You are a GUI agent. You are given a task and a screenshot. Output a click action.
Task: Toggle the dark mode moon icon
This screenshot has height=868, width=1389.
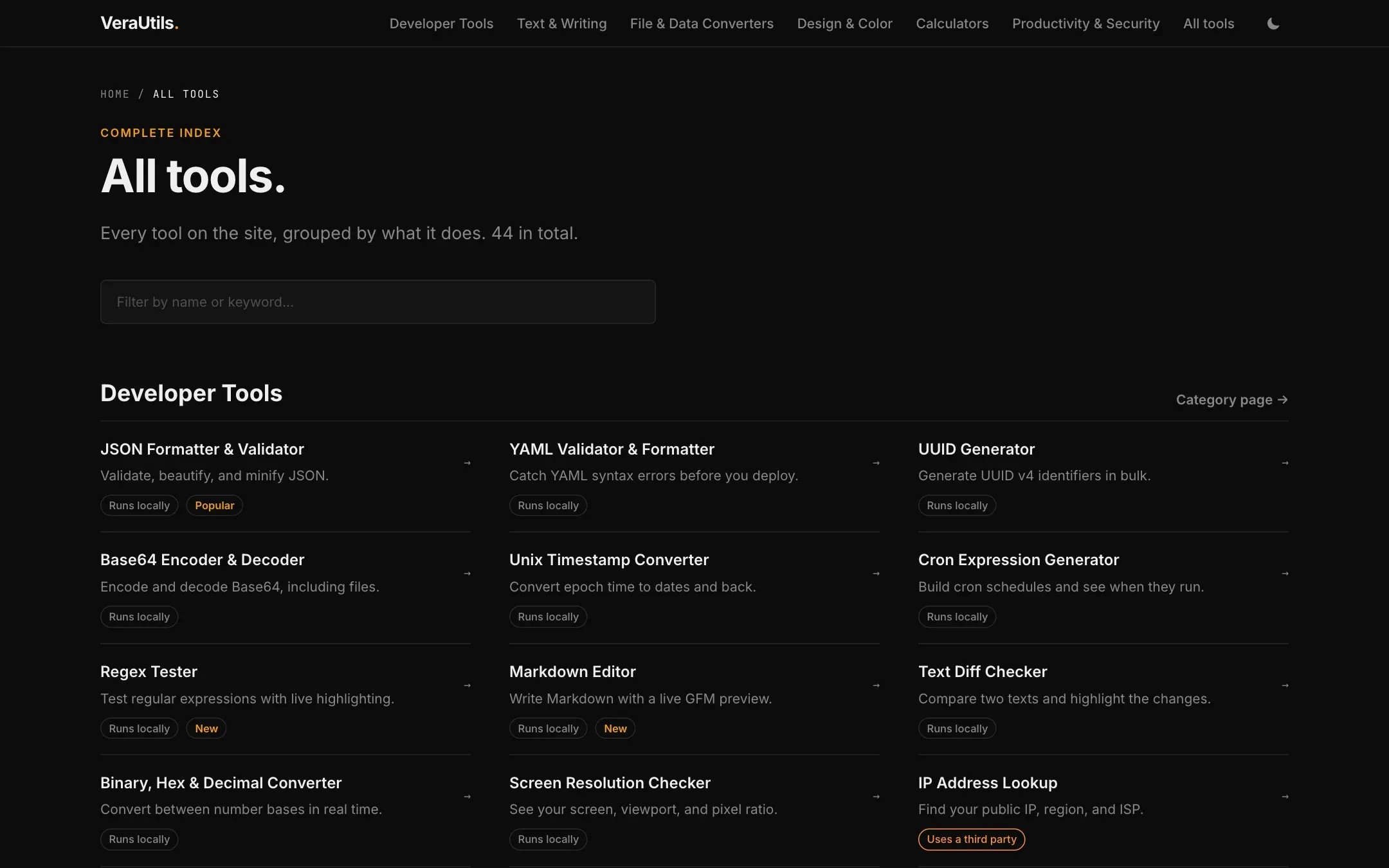coord(1273,24)
